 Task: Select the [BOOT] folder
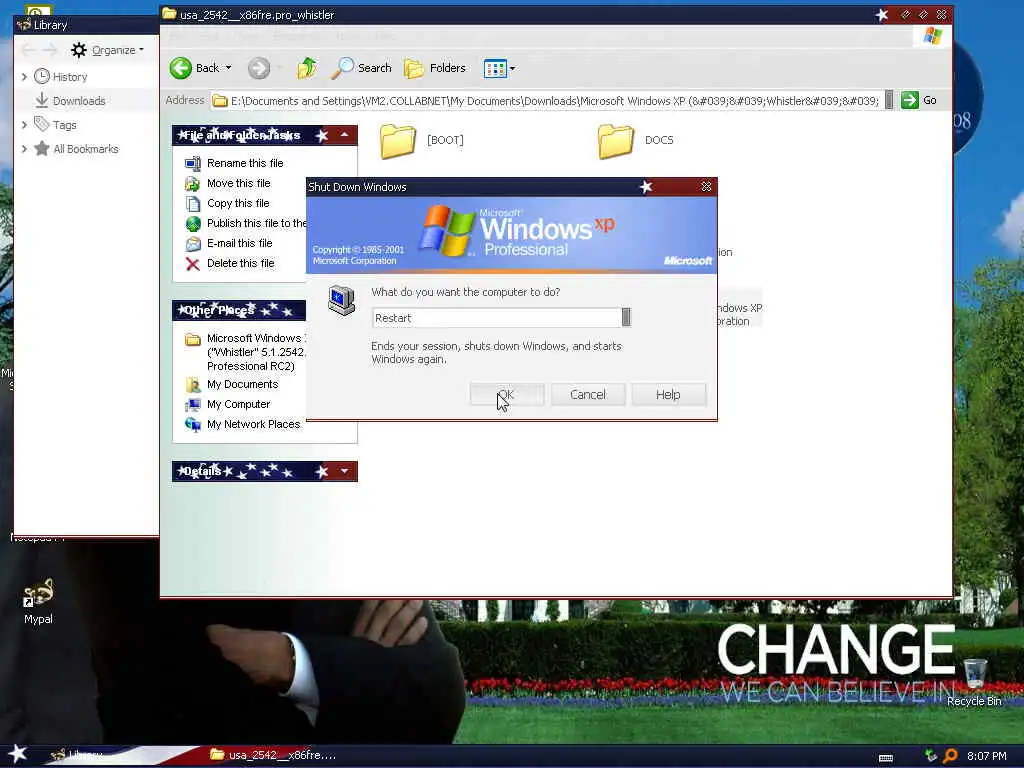tap(422, 140)
